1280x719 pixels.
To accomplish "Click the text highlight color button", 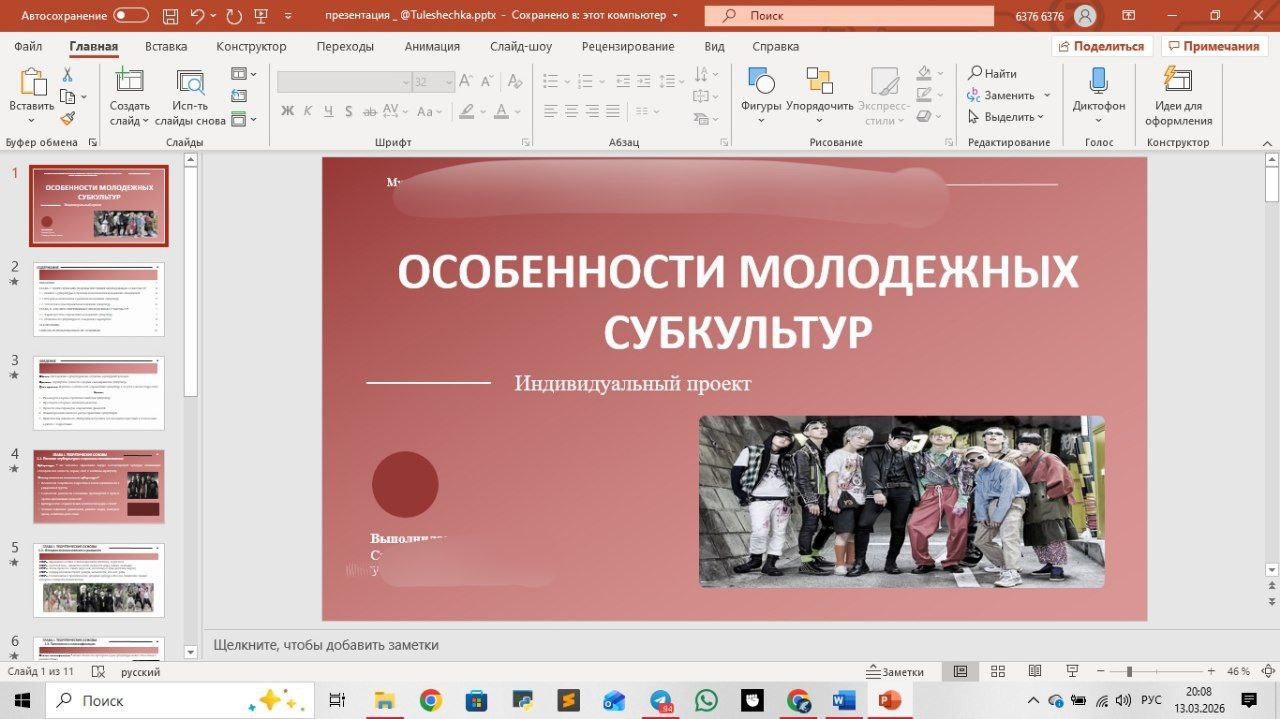I will [466, 111].
